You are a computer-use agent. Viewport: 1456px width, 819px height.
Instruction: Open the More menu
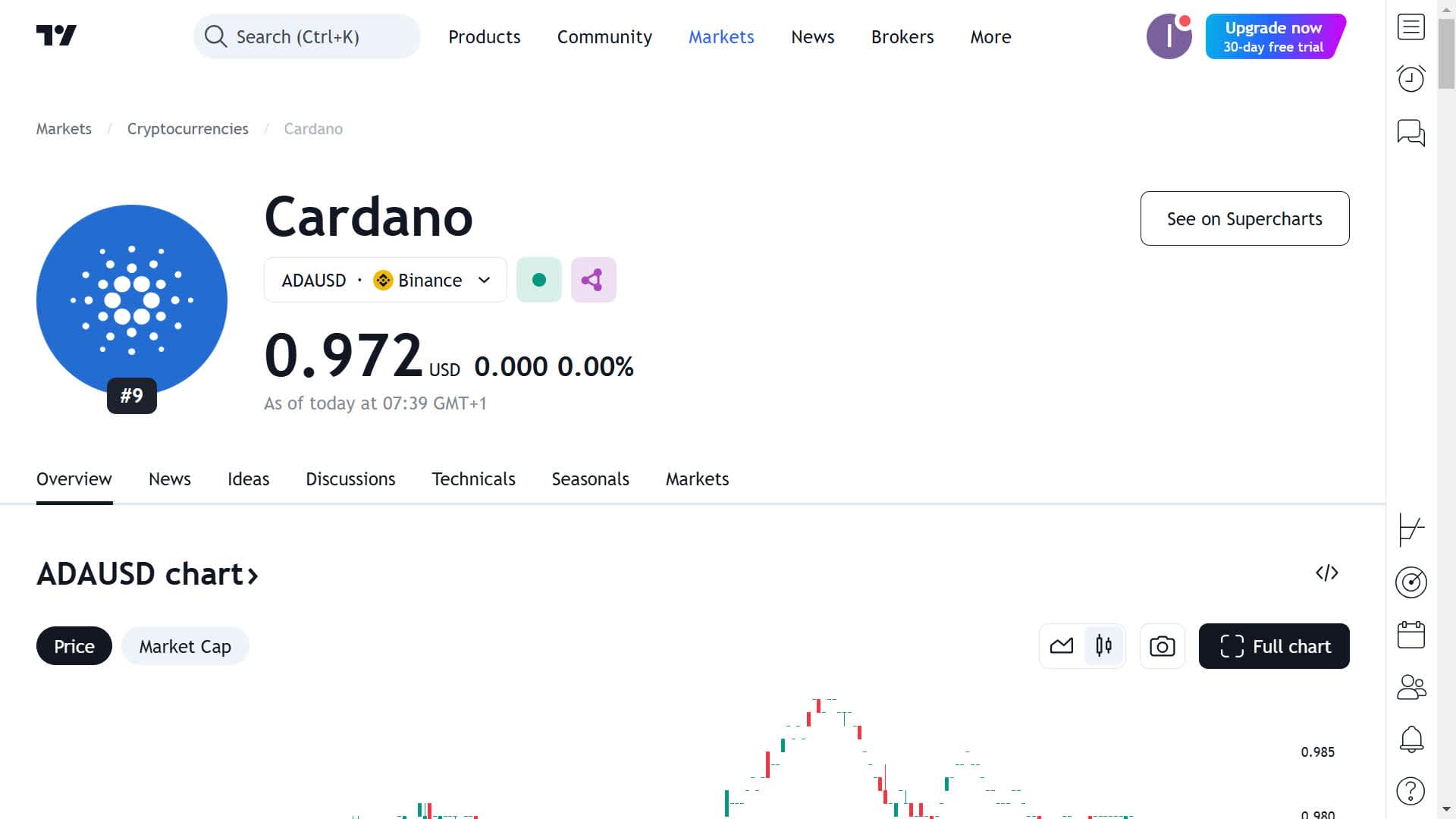point(990,36)
